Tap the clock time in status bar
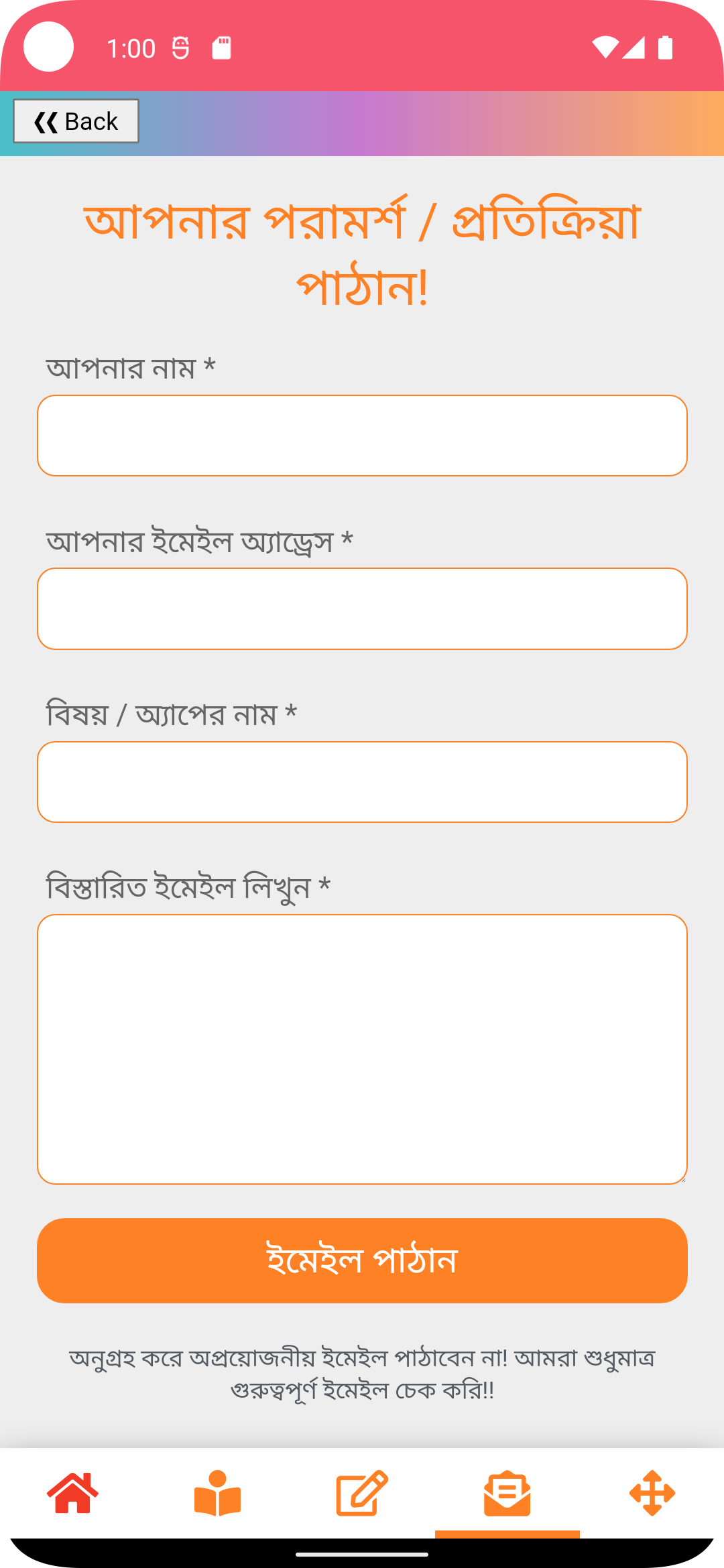This screenshot has height=1568, width=724. (x=131, y=48)
